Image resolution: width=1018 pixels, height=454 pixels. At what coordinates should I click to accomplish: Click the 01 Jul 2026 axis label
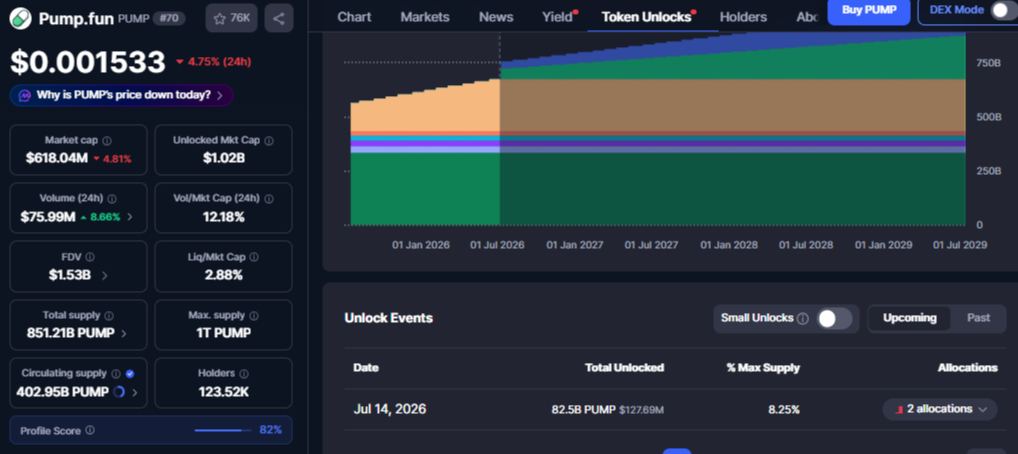(x=497, y=245)
